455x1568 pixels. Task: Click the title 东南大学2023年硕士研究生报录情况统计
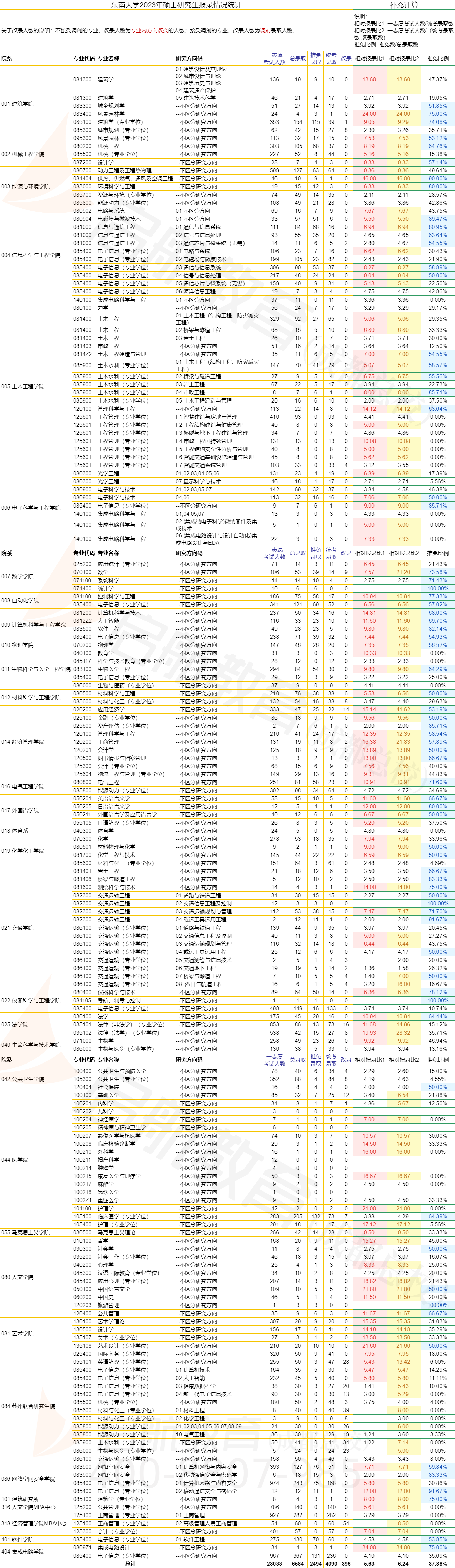click(176, 5)
